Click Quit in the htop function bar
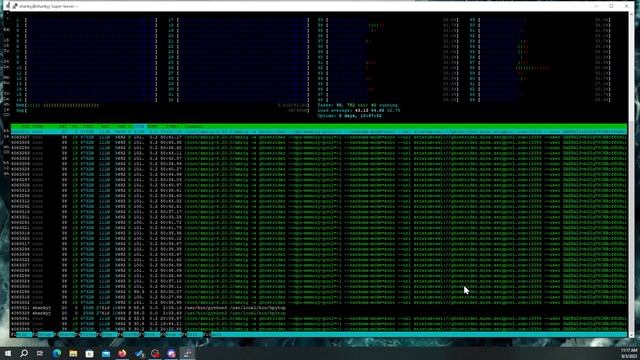 pos(217,335)
